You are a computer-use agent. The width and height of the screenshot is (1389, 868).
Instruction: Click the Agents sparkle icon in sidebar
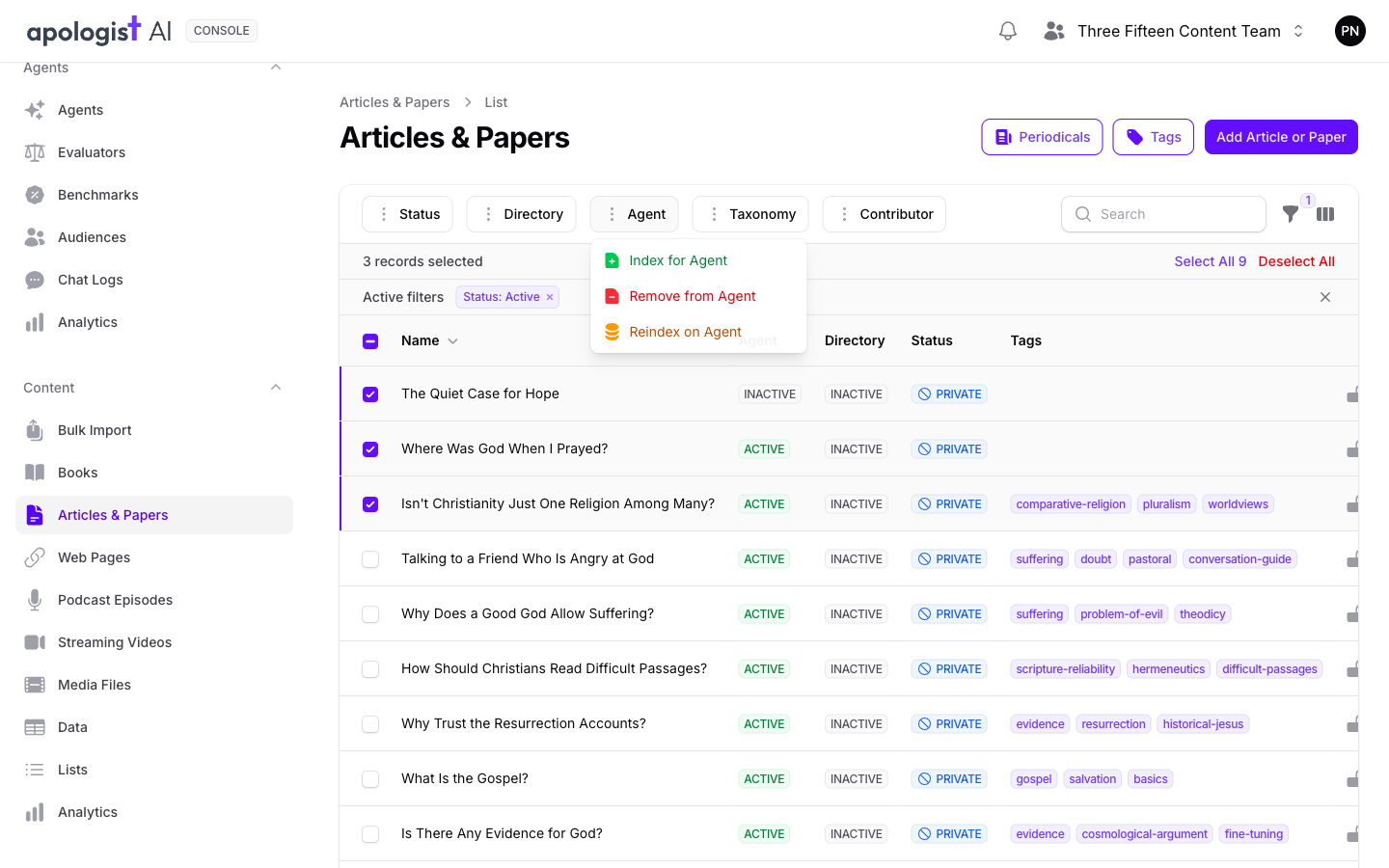(35, 110)
